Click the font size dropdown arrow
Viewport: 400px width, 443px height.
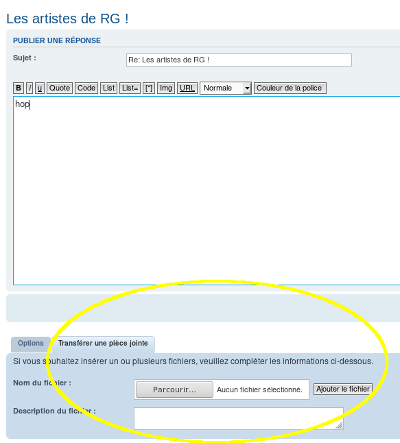[247, 88]
